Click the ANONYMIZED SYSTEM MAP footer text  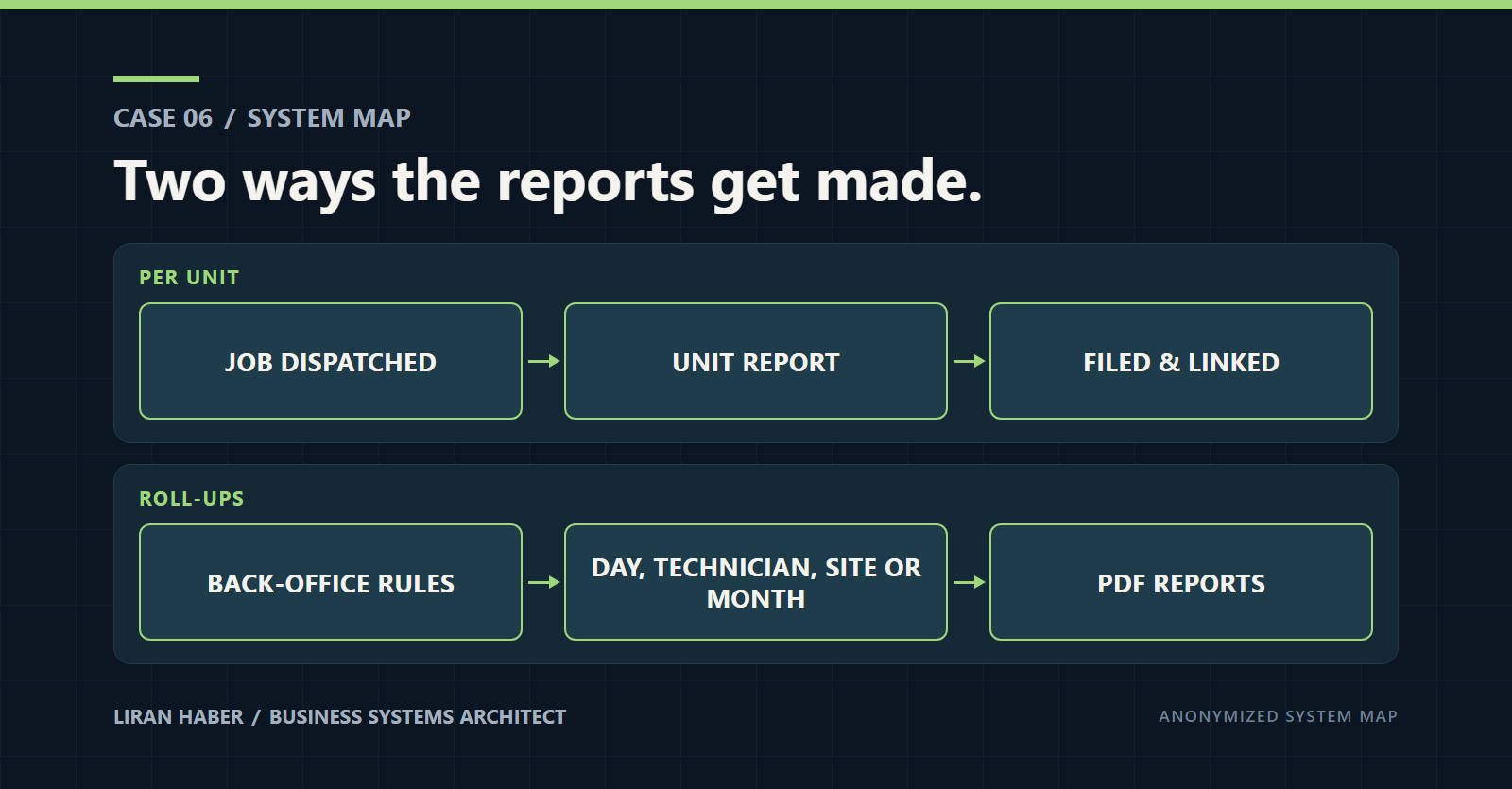pyautogui.click(x=1279, y=716)
